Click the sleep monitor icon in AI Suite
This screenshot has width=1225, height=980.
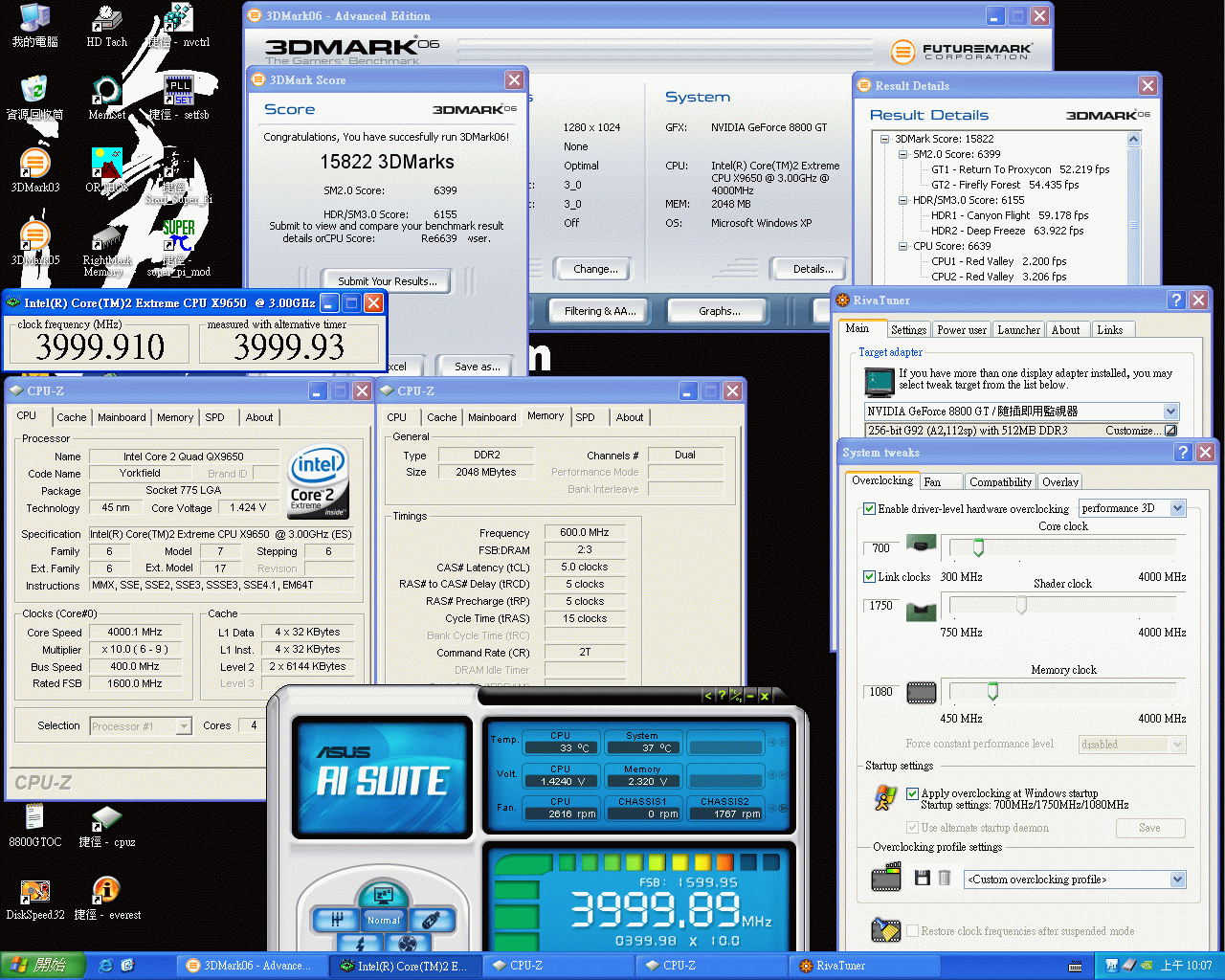pos(384,896)
